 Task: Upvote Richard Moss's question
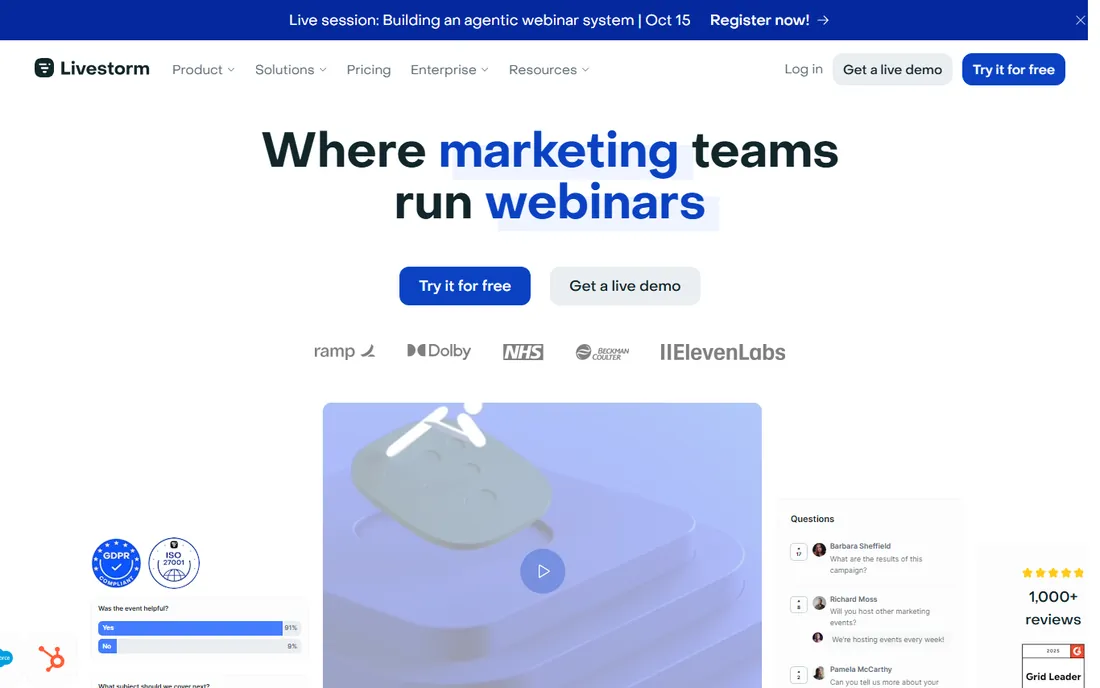click(798, 605)
